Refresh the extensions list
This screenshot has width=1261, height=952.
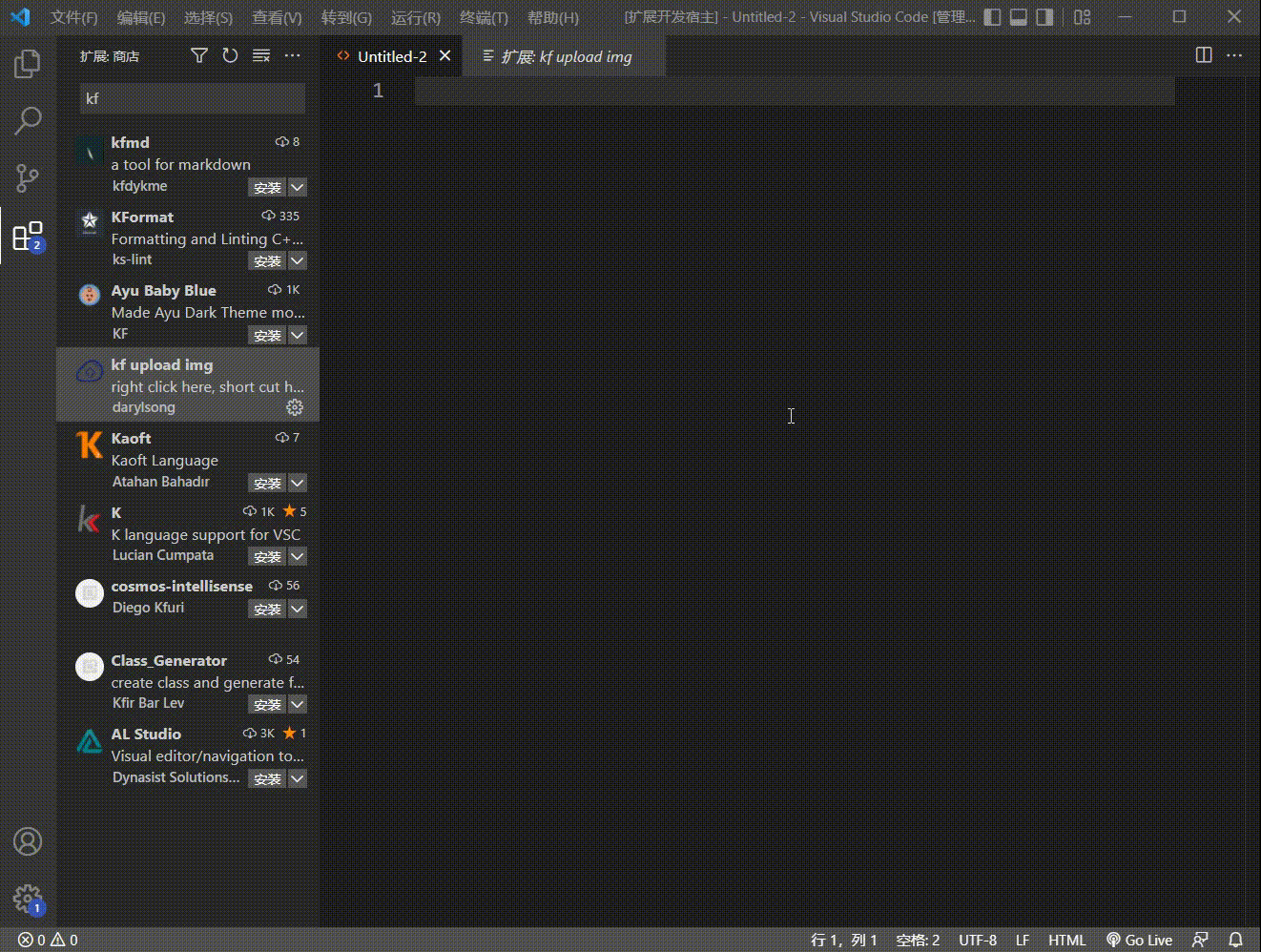click(x=230, y=56)
